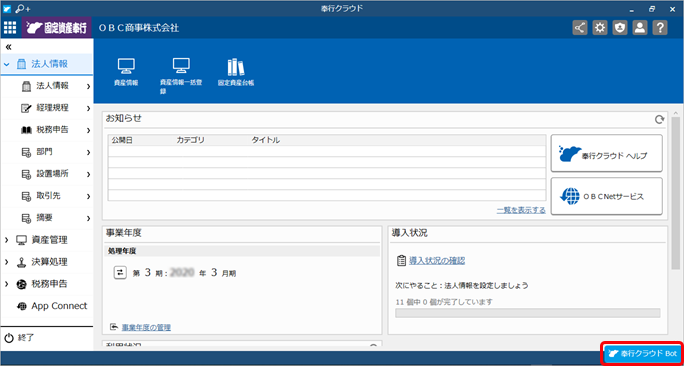The image size is (684, 366).
Task: Open 資産情報一括登録 shortcut icon
Action: 180,75
